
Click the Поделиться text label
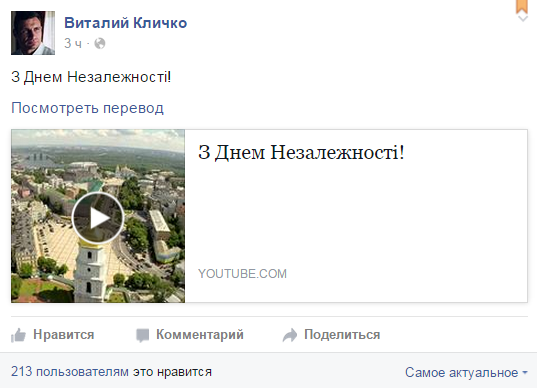point(342,335)
